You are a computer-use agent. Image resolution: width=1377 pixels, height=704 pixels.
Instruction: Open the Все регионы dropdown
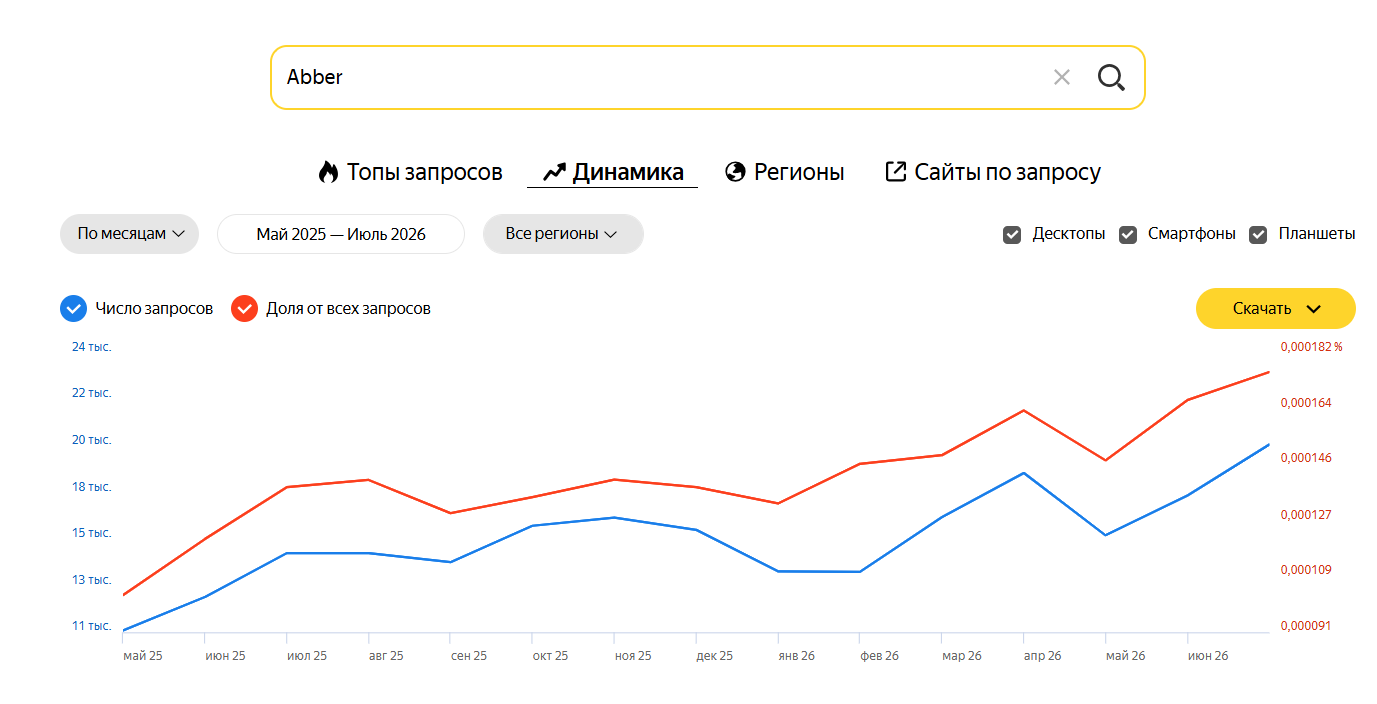(x=563, y=234)
